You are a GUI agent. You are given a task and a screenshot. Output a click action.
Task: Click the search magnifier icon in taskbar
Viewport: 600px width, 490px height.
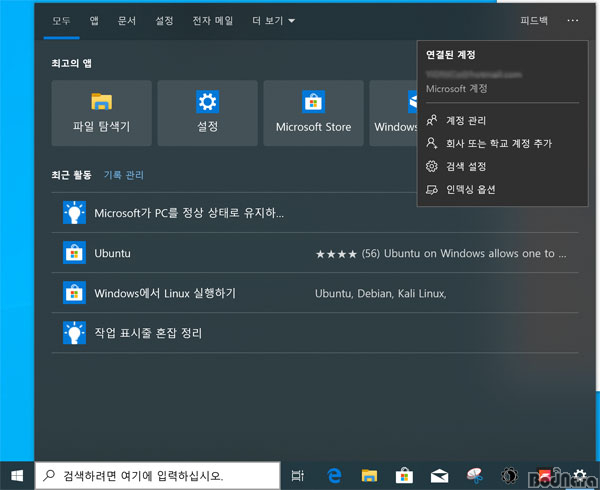[x=49, y=475]
